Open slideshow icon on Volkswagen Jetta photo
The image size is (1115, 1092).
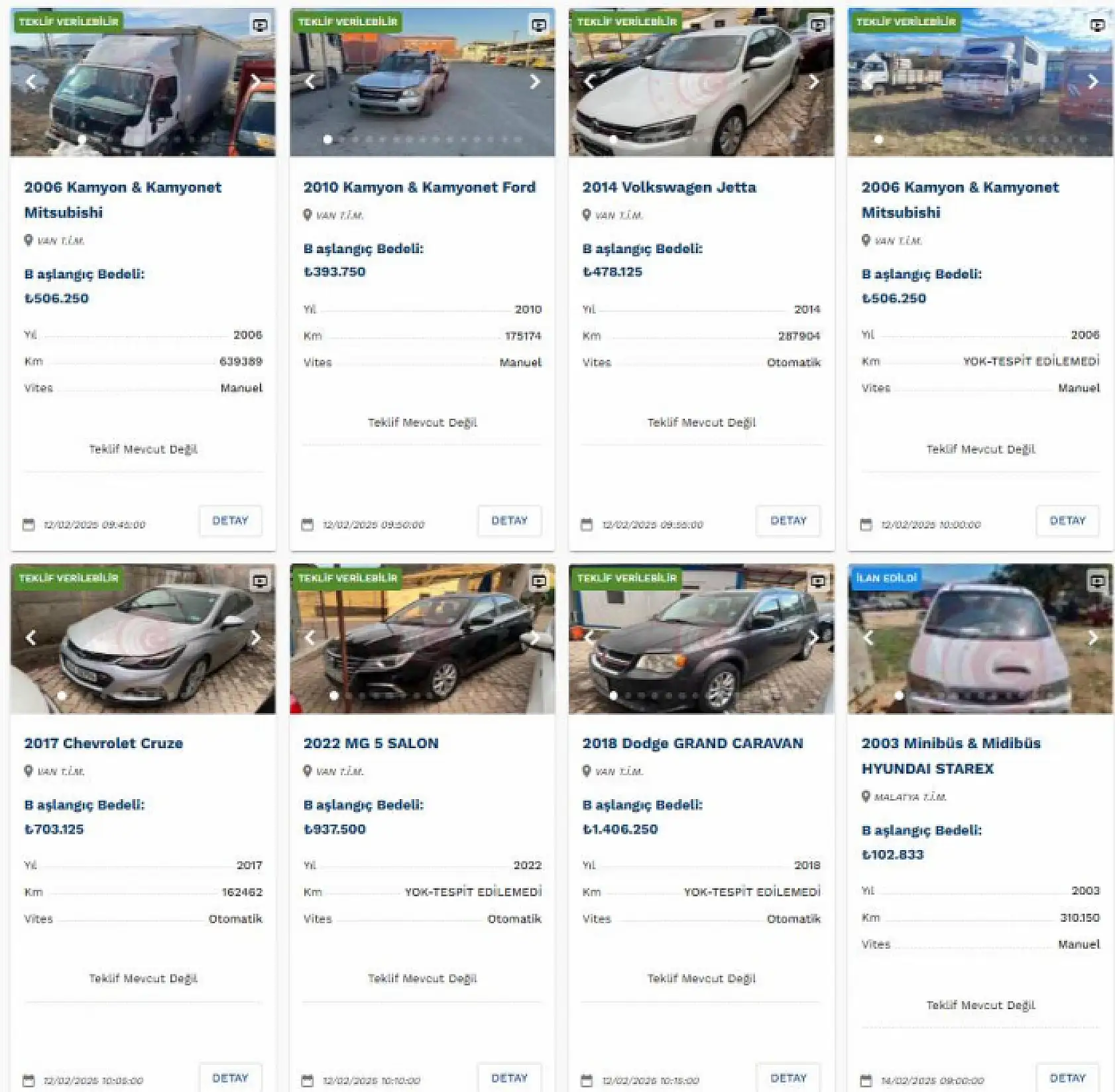[x=818, y=25]
